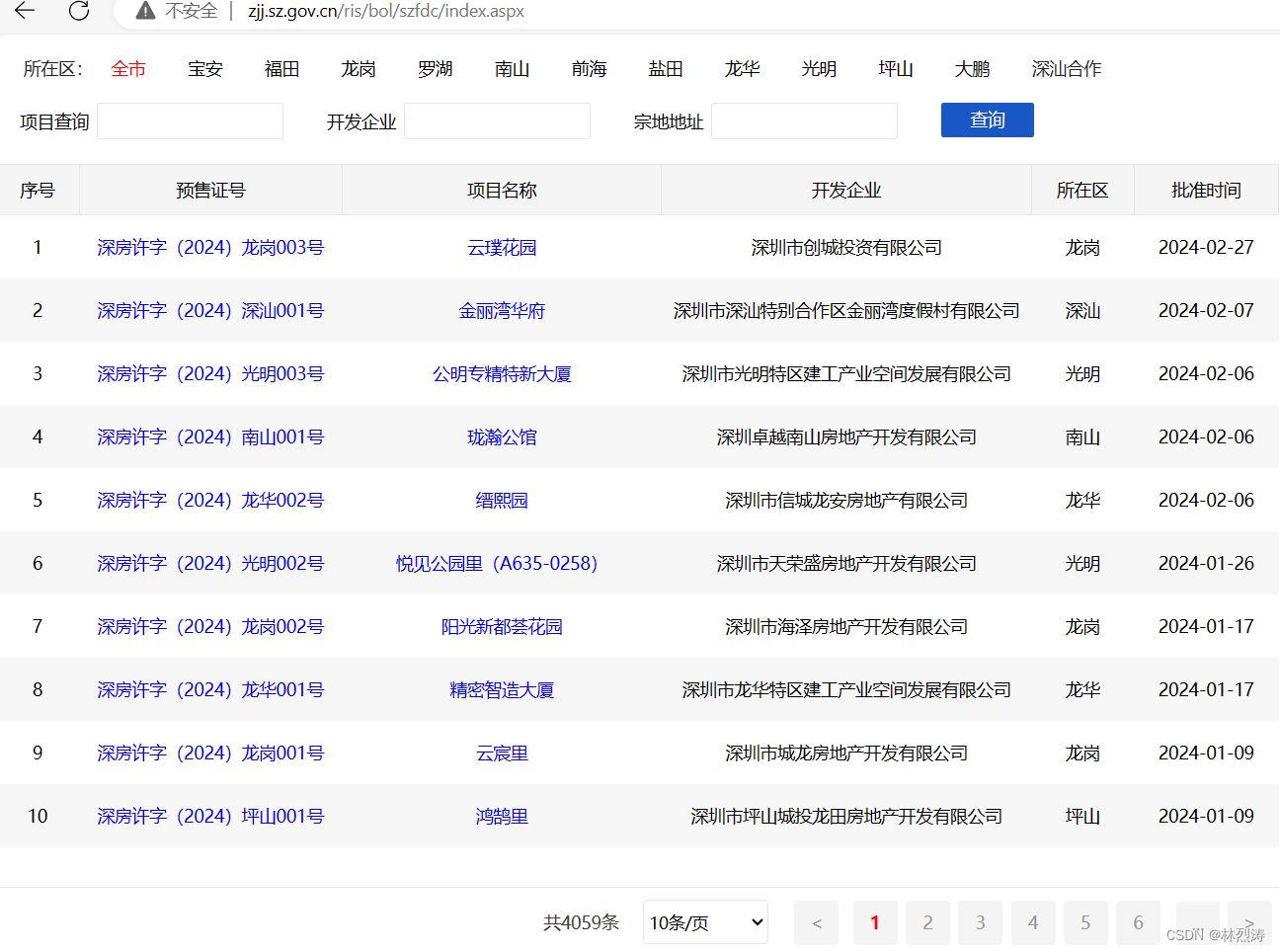Filter by 坪山 district
The image size is (1280, 952).
click(x=896, y=69)
